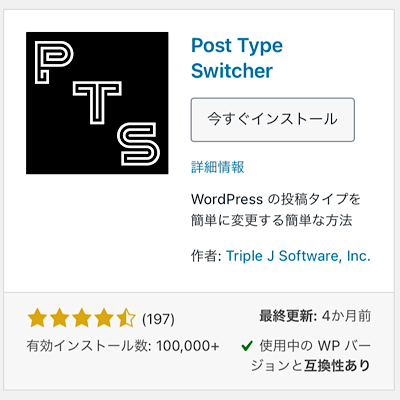Click the letter P in the logo
The width and height of the screenshot is (400, 400).
pyautogui.click(x=54, y=62)
